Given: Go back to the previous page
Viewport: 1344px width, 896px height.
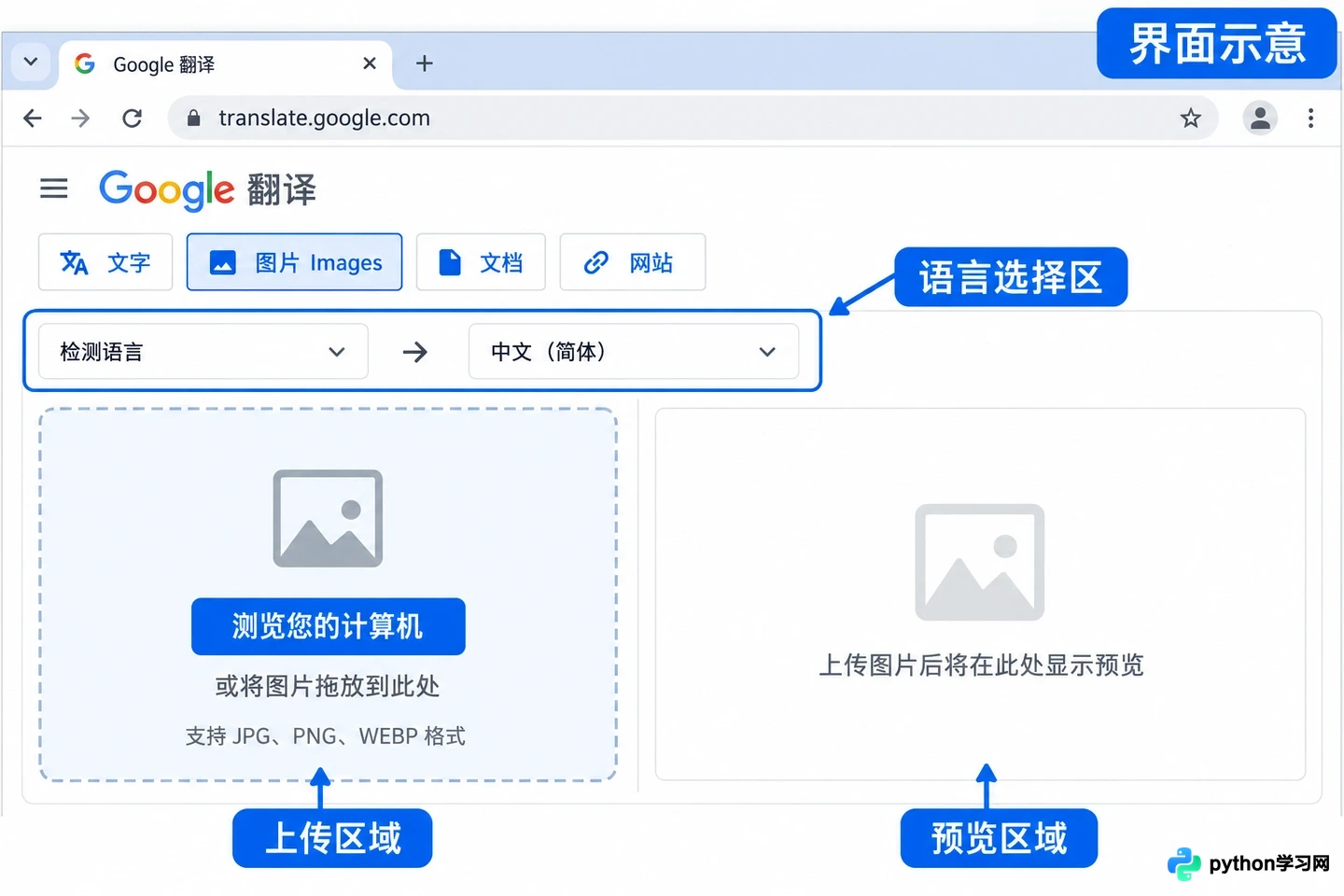Looking at the screenshot, I should point(33,119).
